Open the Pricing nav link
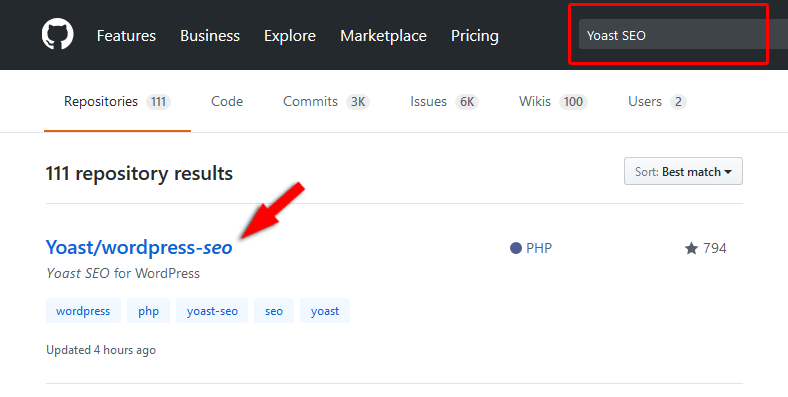The width and height of the screenshot is (788, 397). 474,36
